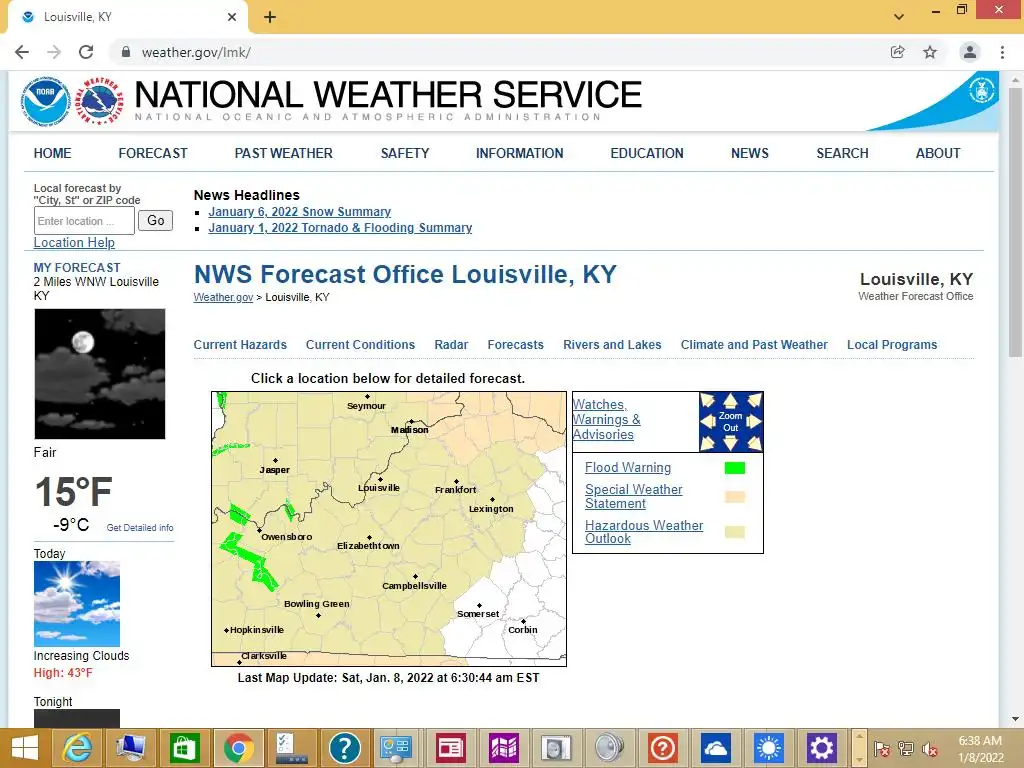Launch Internet Explorer from the taskbar
The width and height of the screenshot is (1024, 768).
(x=76, y=748)
